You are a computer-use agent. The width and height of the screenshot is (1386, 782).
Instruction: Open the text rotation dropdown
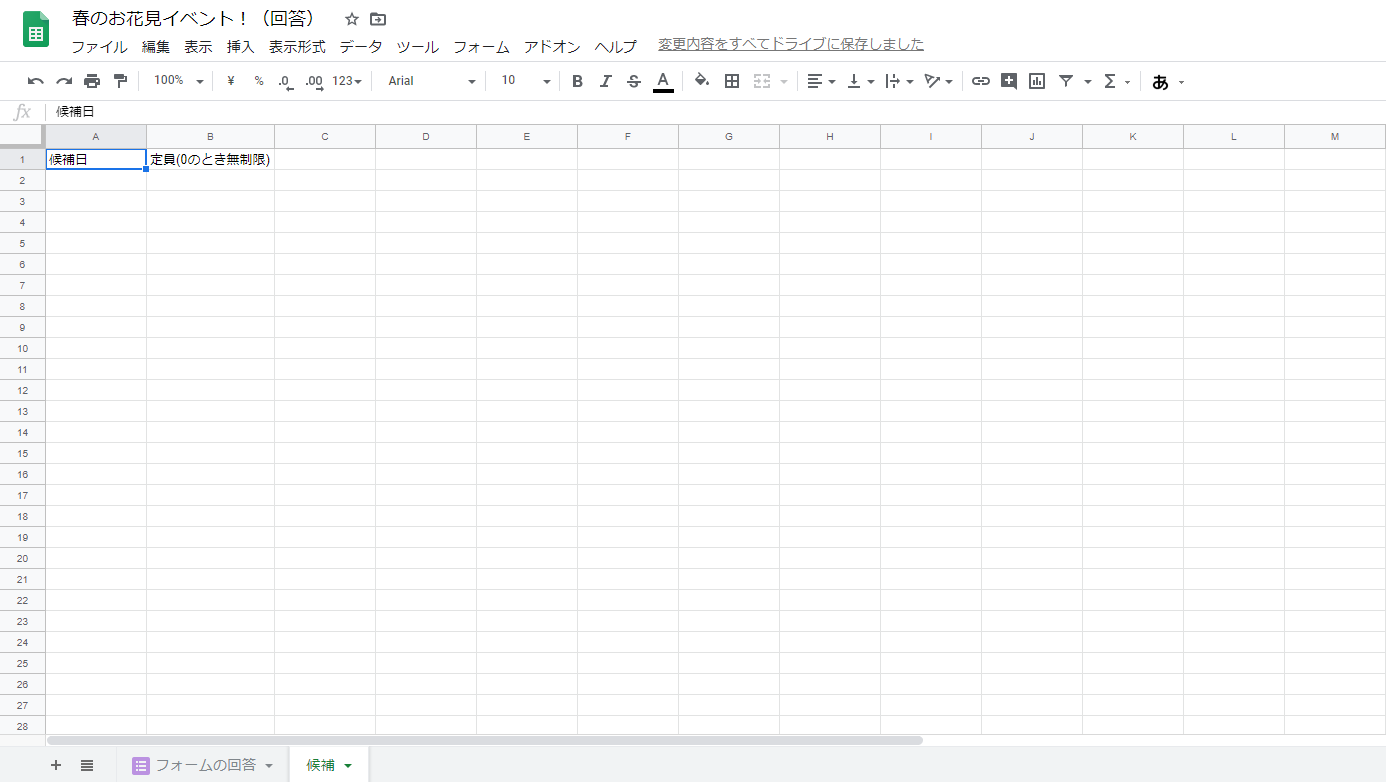[939, 81]
